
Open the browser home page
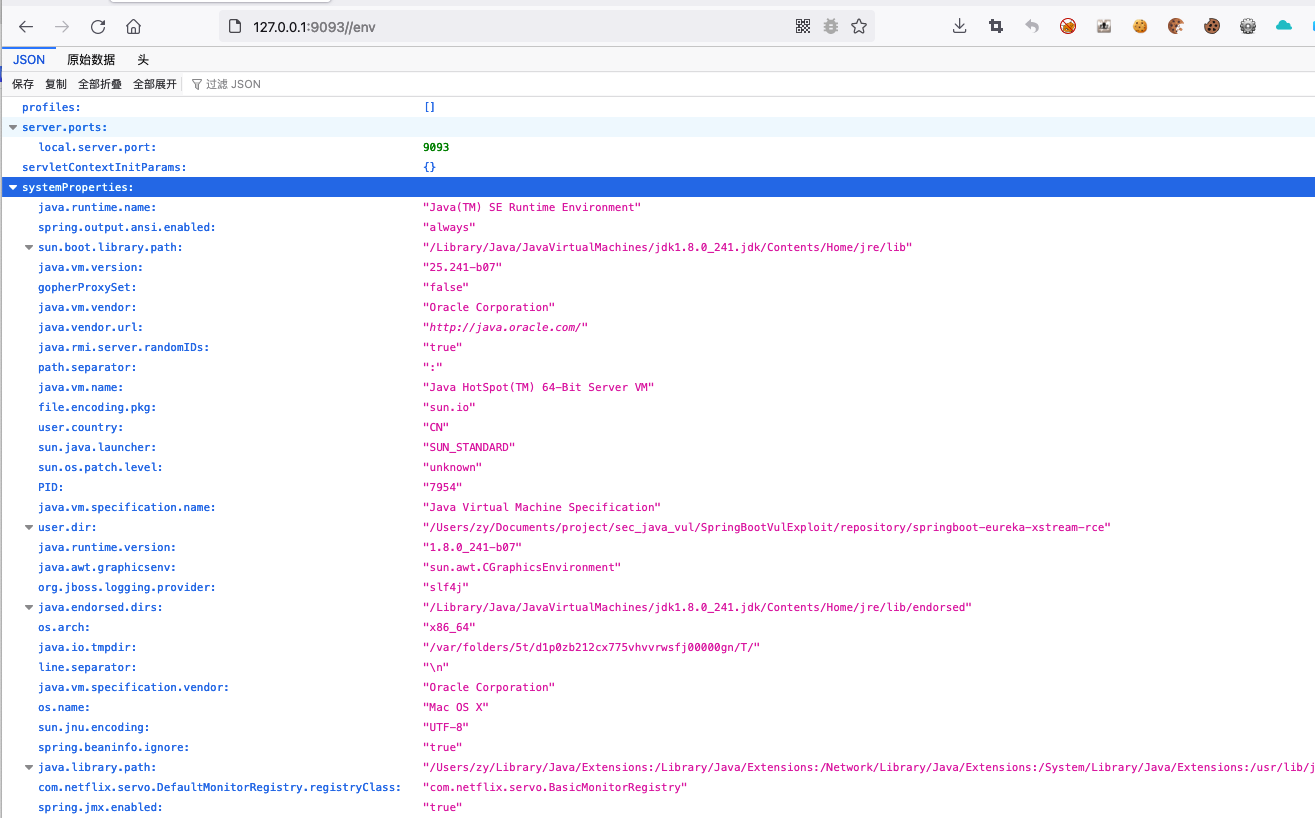pos(134,26)
